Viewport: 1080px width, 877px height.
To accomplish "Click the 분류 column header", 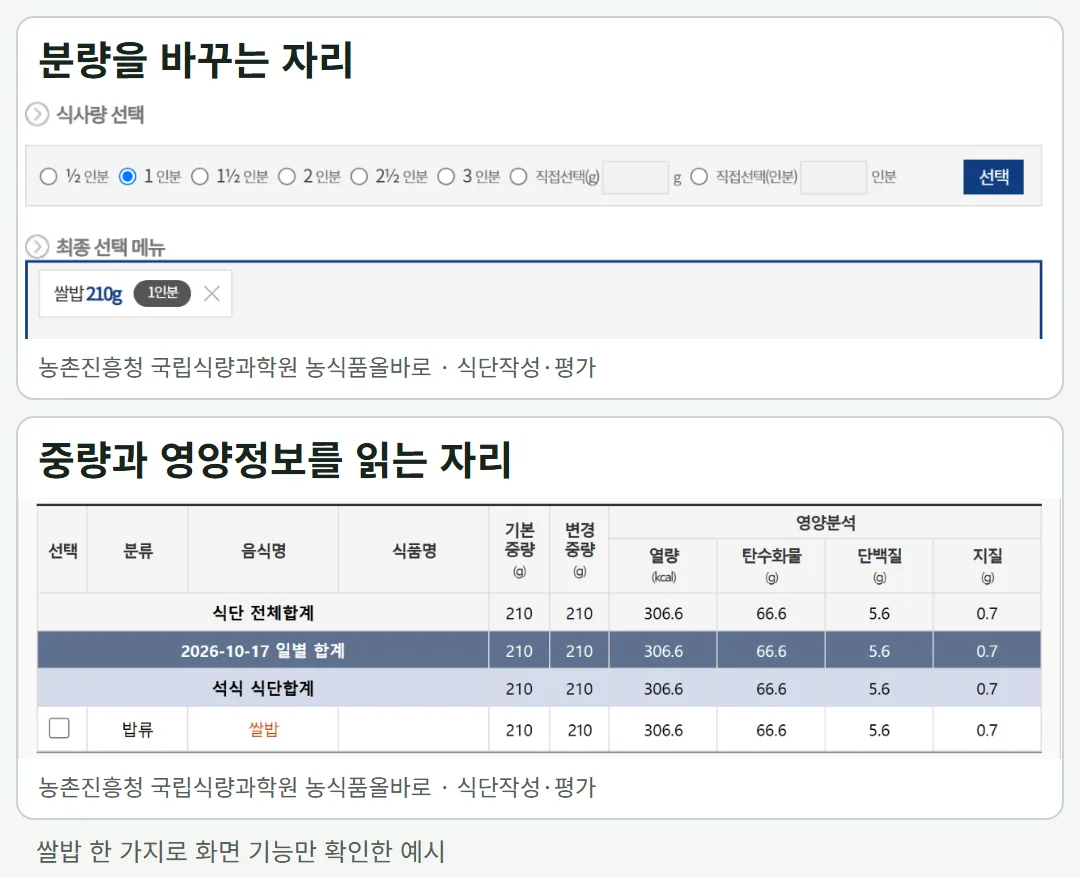I will [x=137, y=550].
